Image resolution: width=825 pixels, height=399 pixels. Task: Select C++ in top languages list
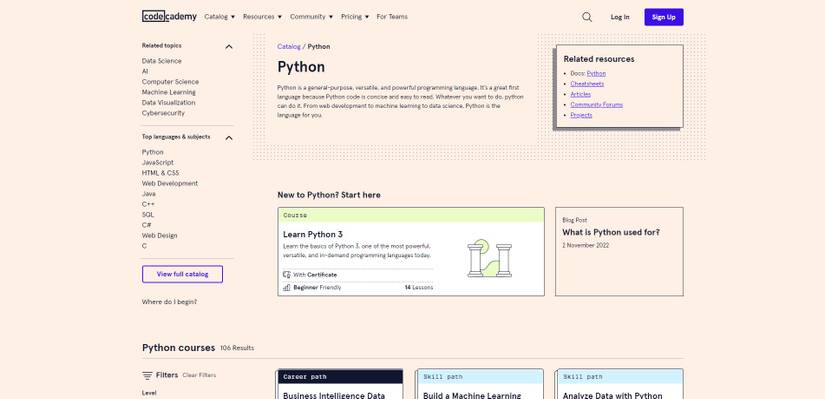[148, 204]
